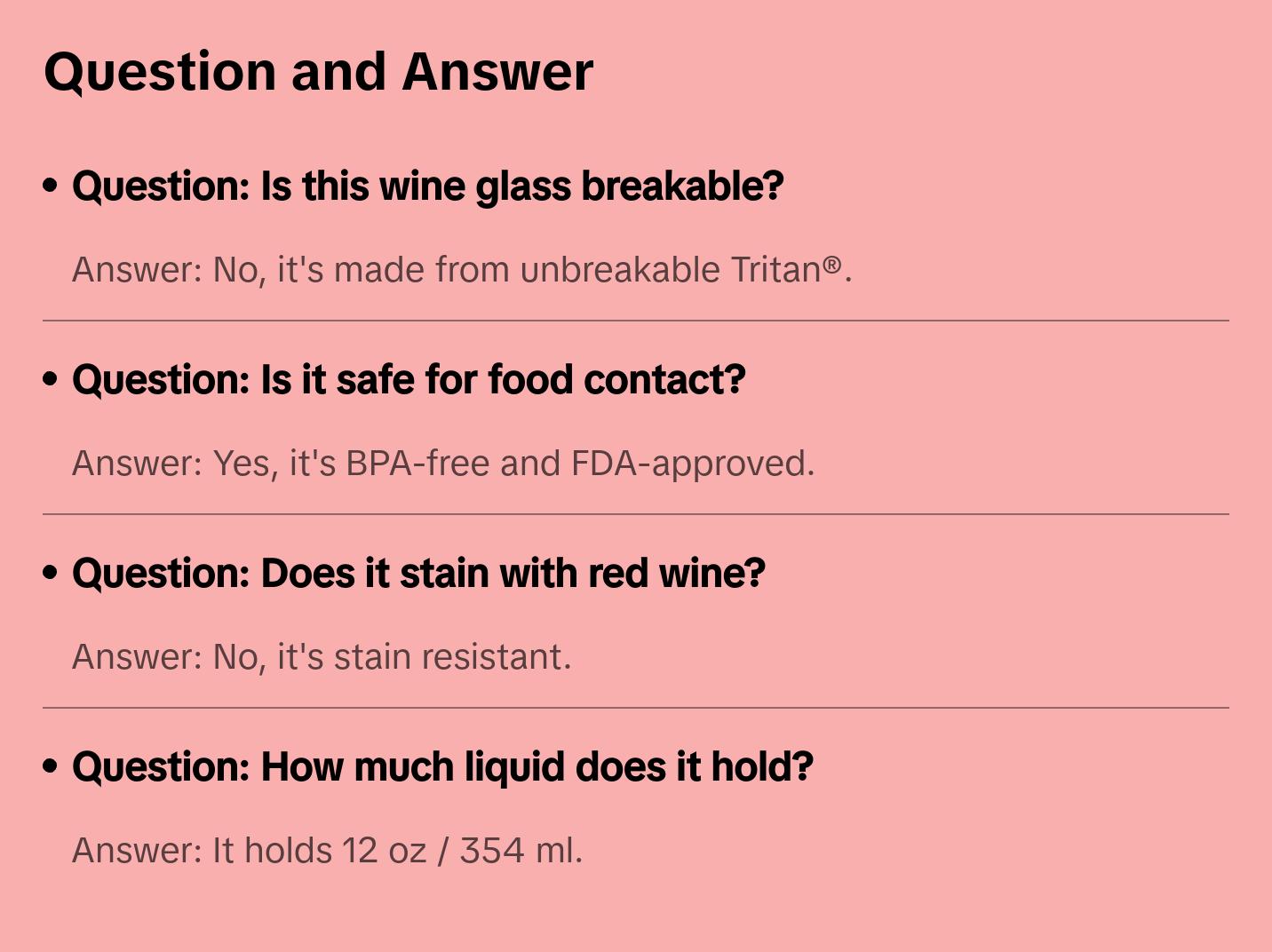Click the divider below the Tritan answer
Screen dimensions: 1272x952
(635, 321)
